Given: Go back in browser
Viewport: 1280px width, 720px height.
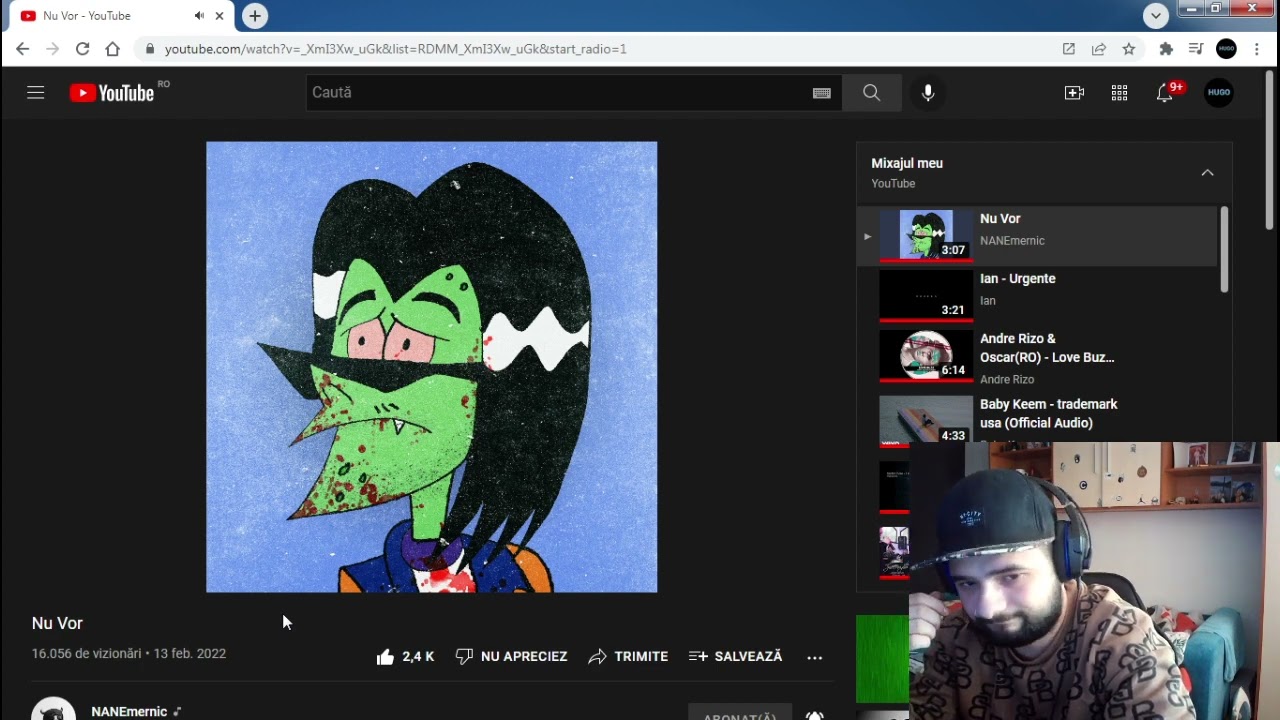Looking at the screenshot, I should pyautogui.click(x=22, y=48).
